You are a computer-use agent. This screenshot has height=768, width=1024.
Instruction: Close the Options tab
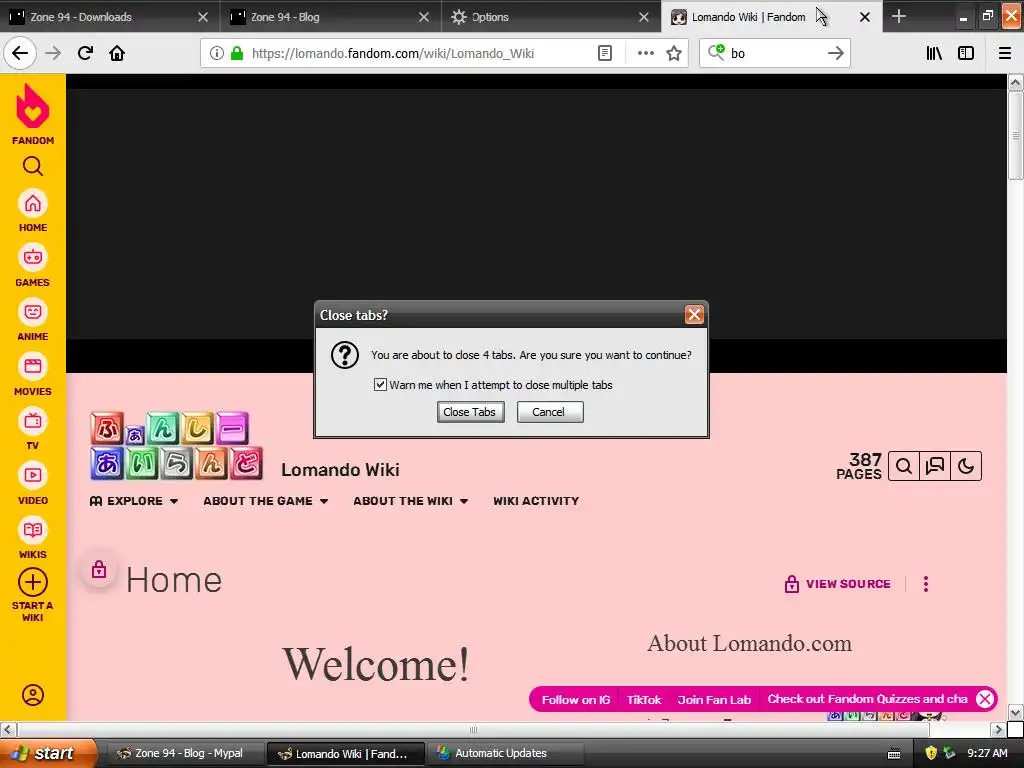click(x=644, y=17)
